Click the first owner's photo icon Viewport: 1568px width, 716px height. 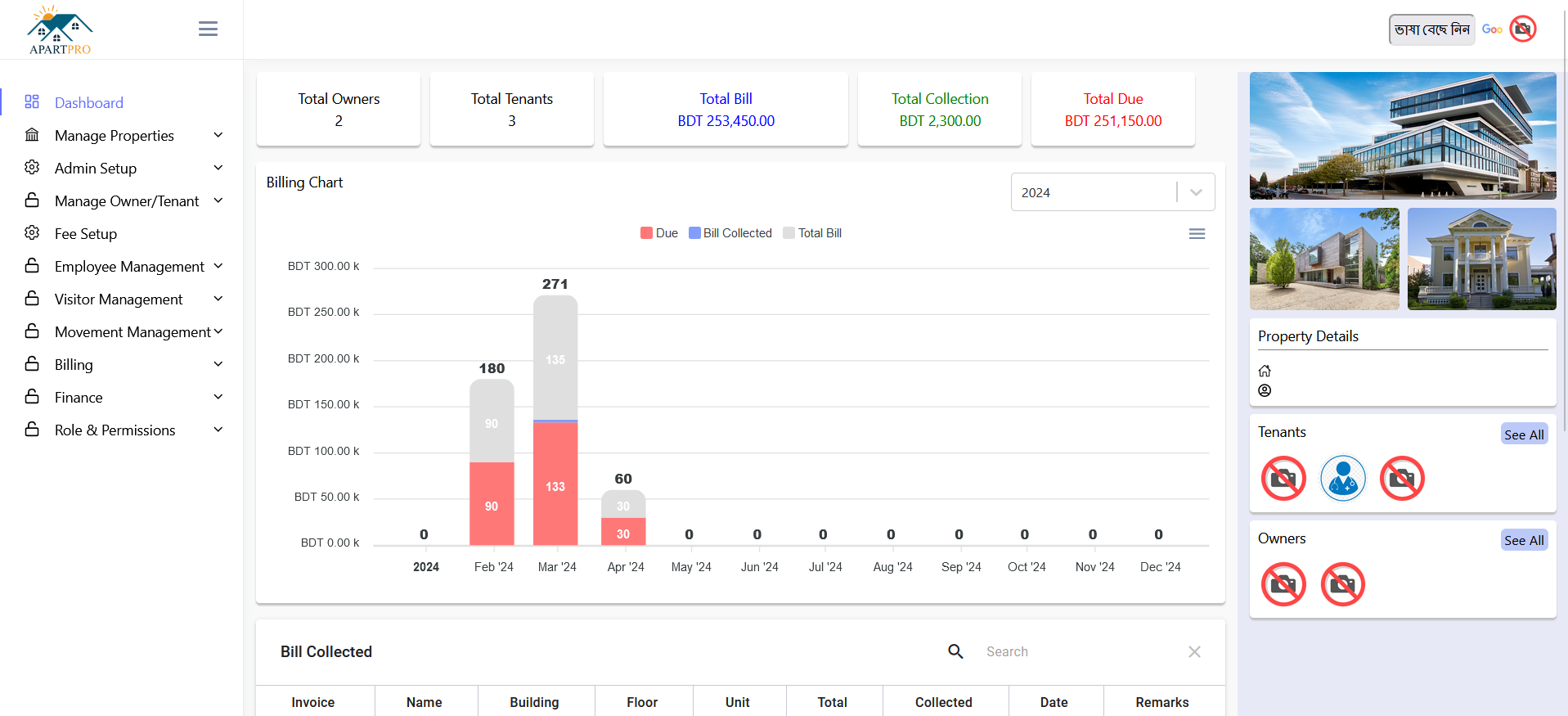[x=1283, y=584]
